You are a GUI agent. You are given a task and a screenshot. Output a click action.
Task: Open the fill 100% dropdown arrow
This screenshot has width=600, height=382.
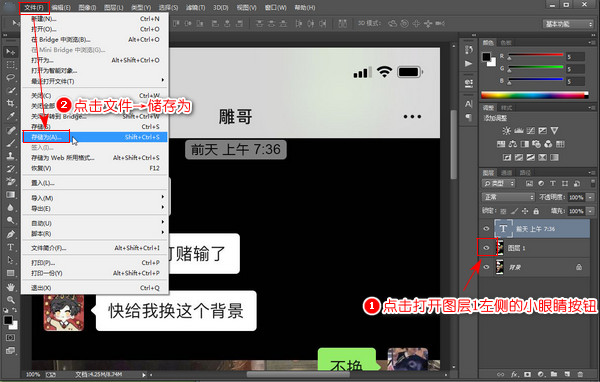coord(590,211)
